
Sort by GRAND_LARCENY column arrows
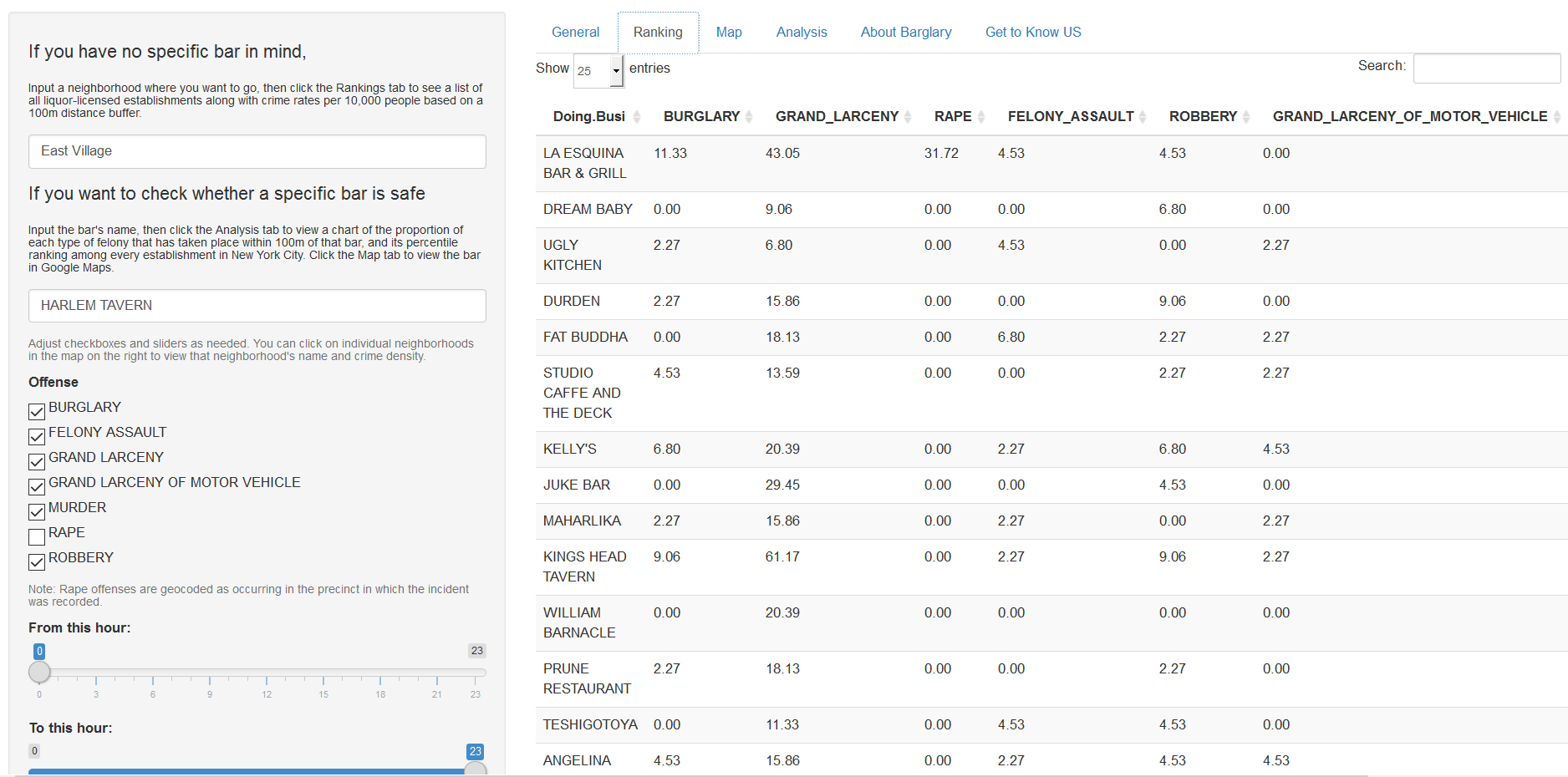pyautogui.click(x=908, y=117)
